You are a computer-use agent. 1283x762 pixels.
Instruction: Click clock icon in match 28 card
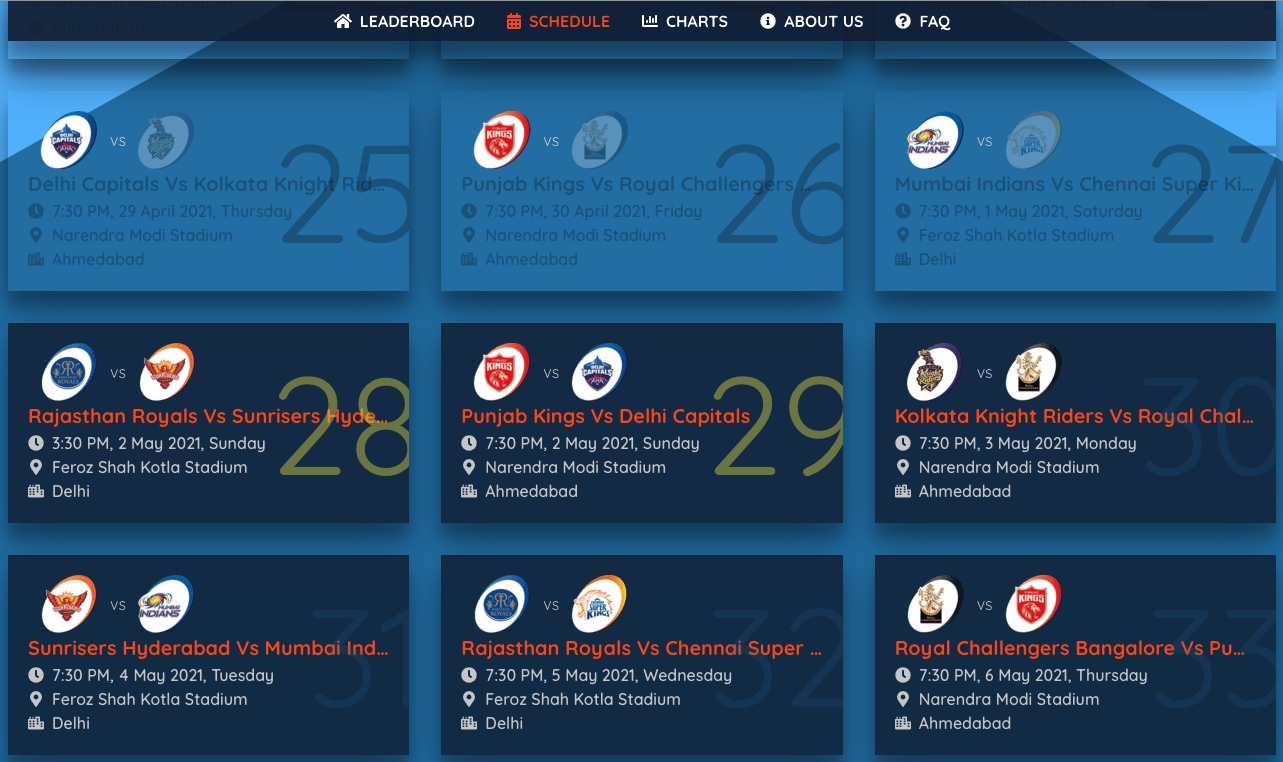(x=36, y=443)
